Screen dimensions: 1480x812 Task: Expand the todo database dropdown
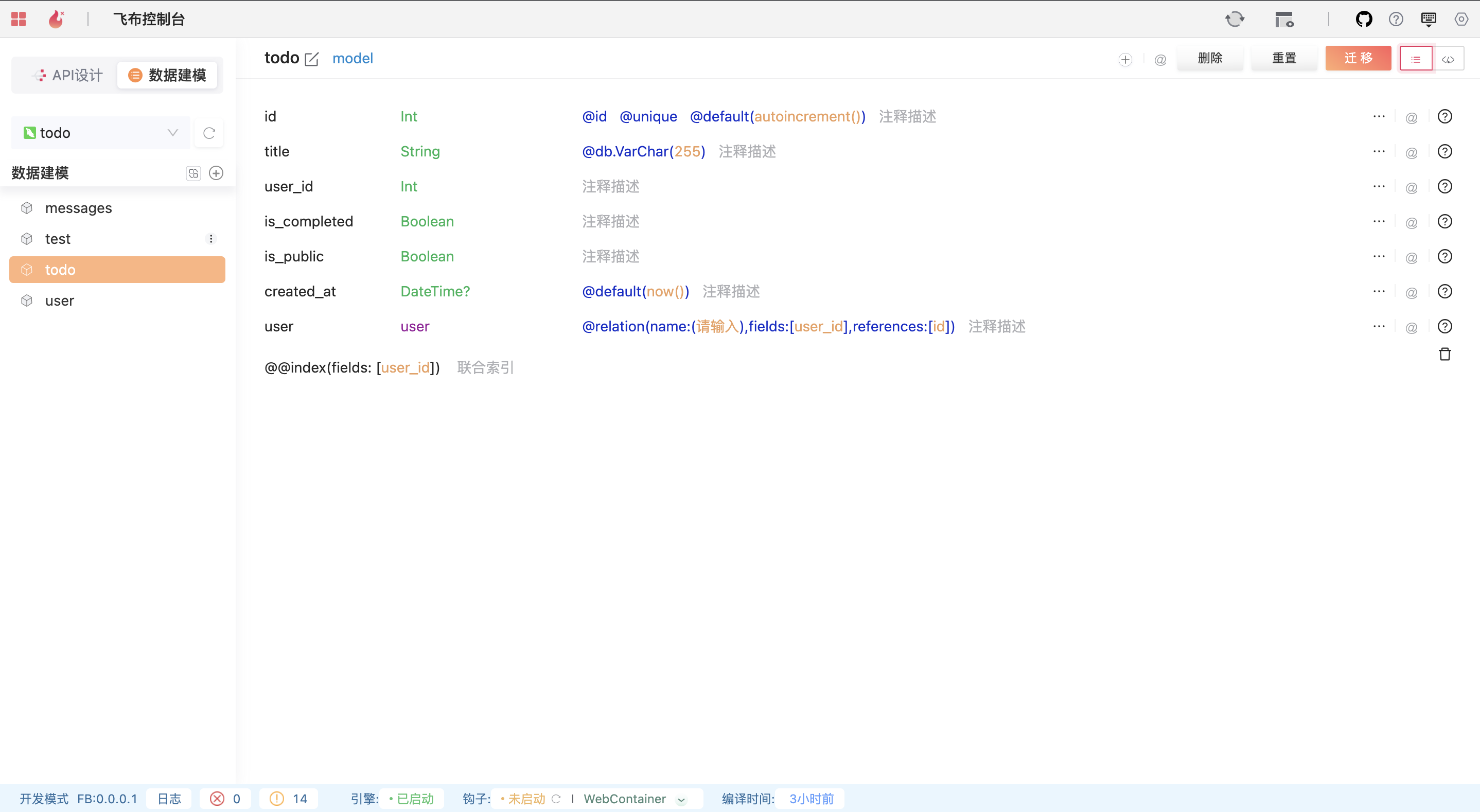point(172,133)
